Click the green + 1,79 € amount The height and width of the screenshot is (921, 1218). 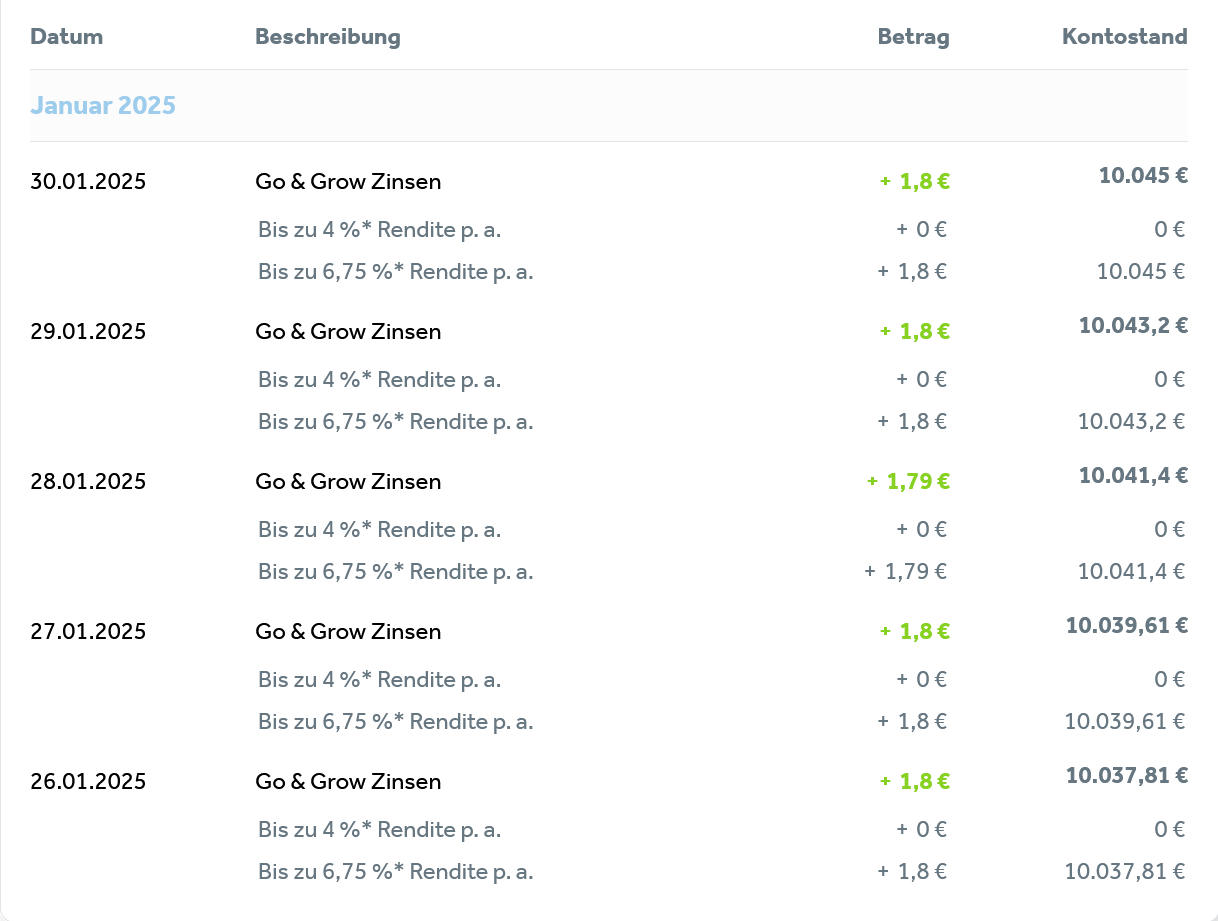click(908, 482)
